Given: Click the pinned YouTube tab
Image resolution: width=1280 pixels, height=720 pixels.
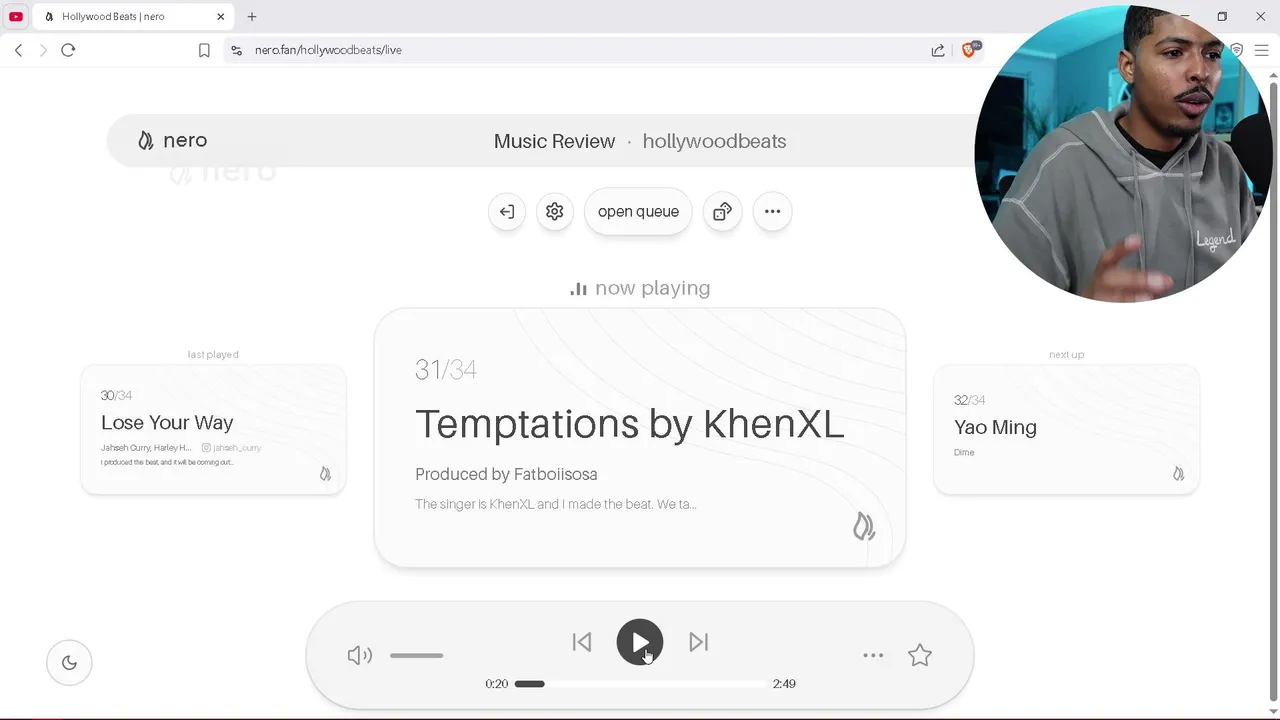Looking at the screenshot, I should pyautogui.click(x=16, y=16).
